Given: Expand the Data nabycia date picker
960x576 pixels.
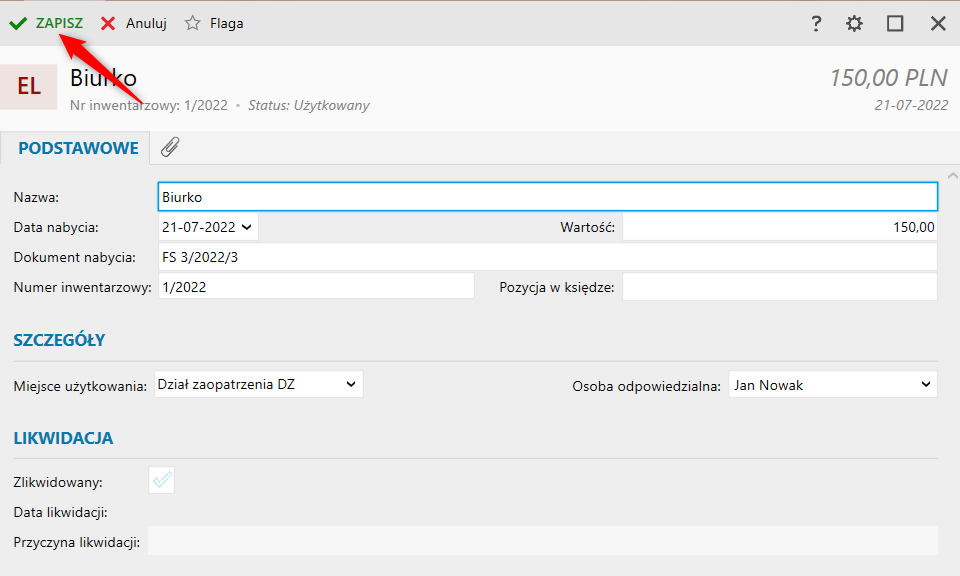Looking at the screenshot, I should (247, 227).
